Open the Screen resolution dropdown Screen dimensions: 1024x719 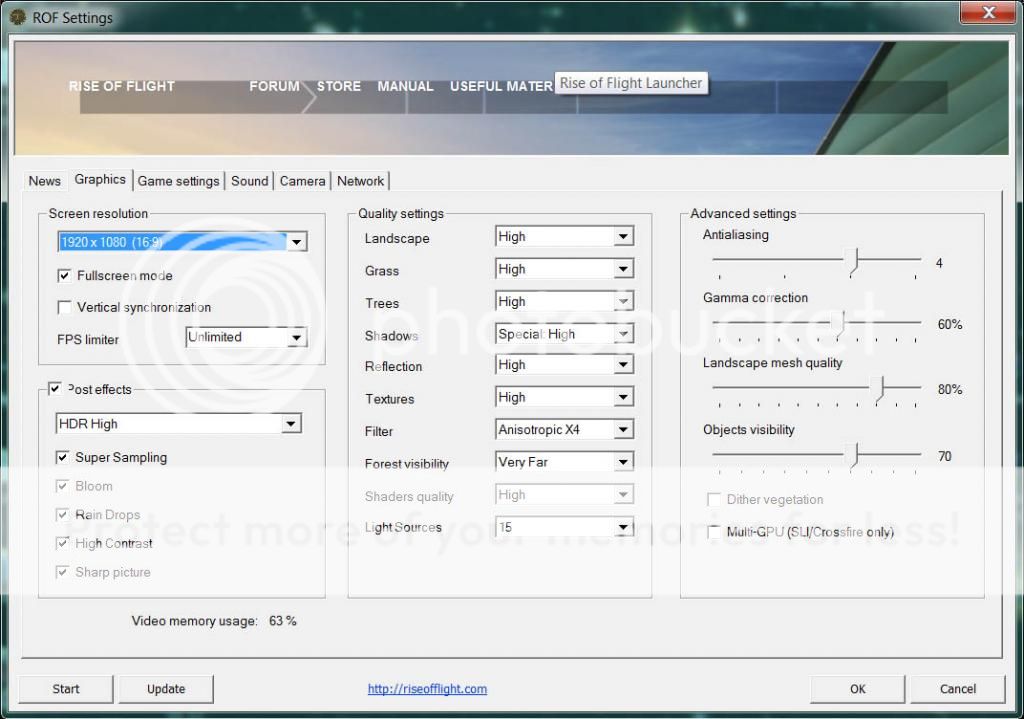pos(296,241)
